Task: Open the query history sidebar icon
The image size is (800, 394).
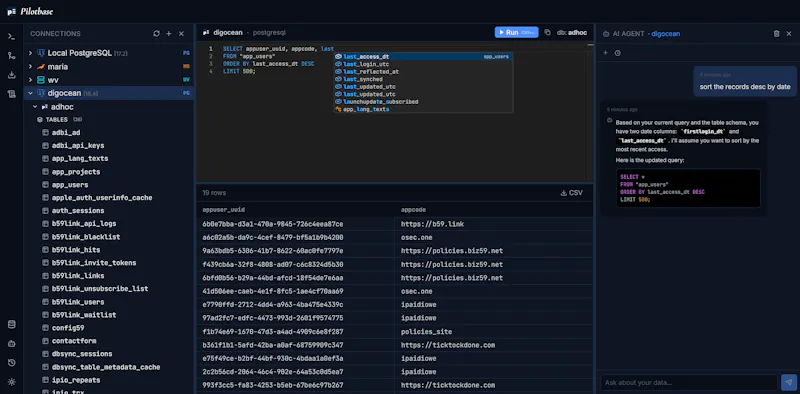Action: pos(11,363)
